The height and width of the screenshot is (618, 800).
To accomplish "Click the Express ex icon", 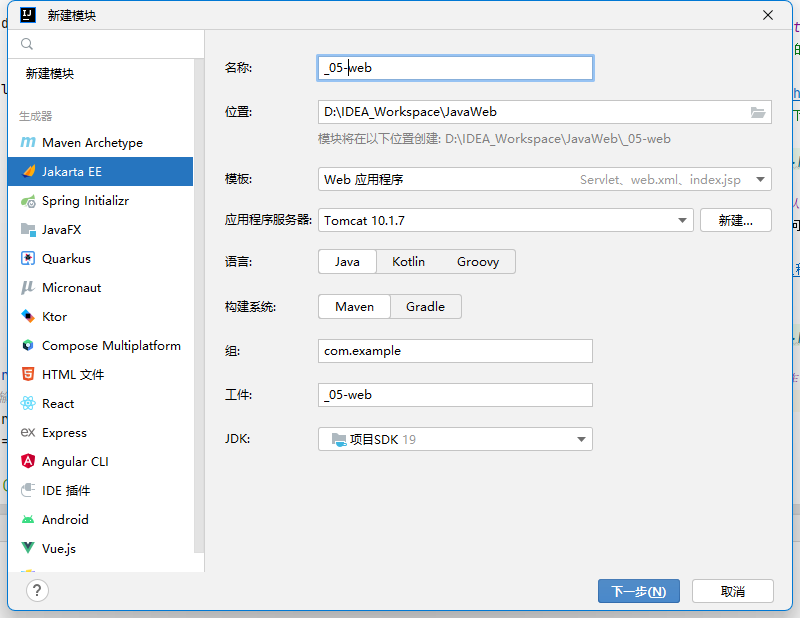I will point(28,432).
